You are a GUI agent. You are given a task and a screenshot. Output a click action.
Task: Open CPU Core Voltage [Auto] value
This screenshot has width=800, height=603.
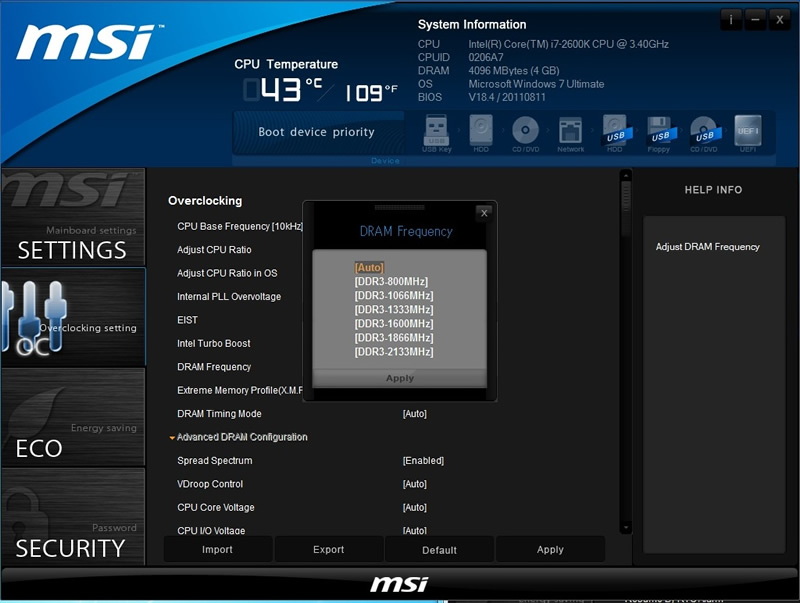click(x=415, y=508)
